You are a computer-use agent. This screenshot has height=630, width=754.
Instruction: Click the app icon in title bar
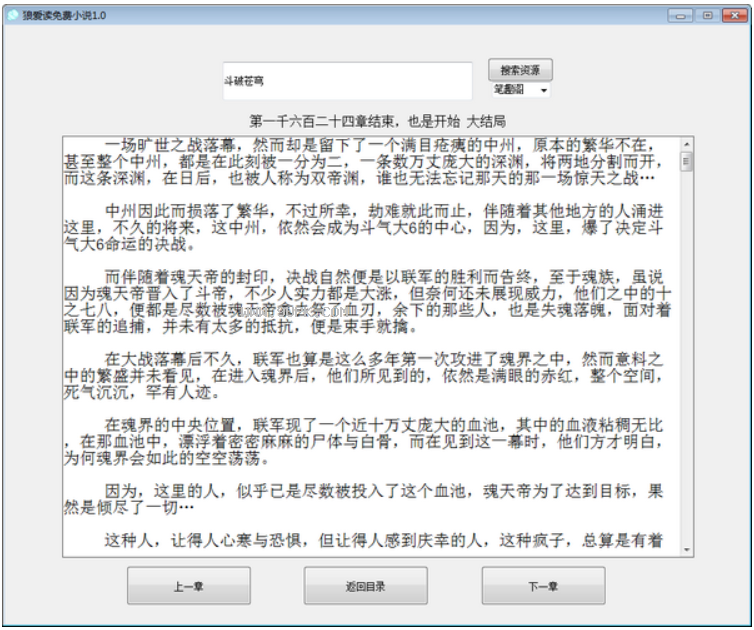click(x=13, y=15)
